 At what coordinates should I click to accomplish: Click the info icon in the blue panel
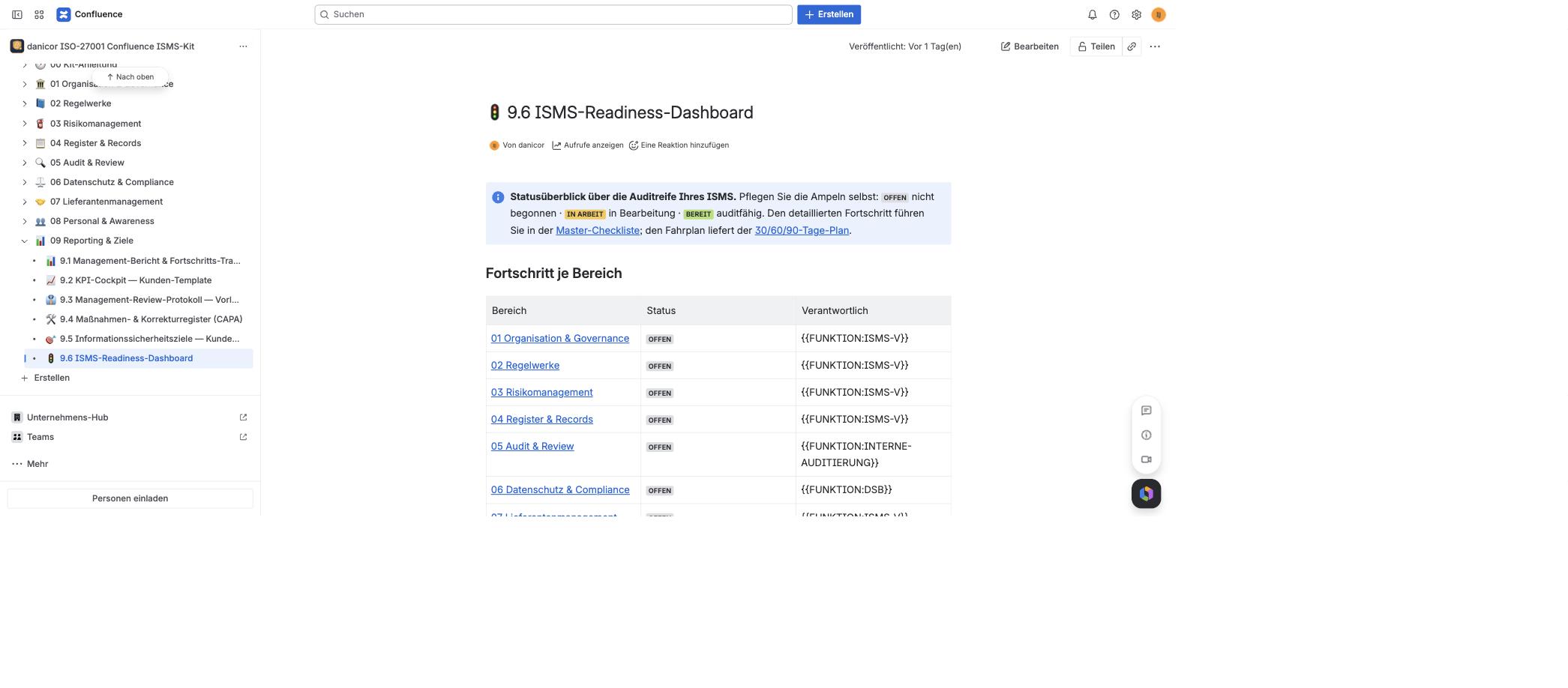pyautogui.click(x=498, y=197)
